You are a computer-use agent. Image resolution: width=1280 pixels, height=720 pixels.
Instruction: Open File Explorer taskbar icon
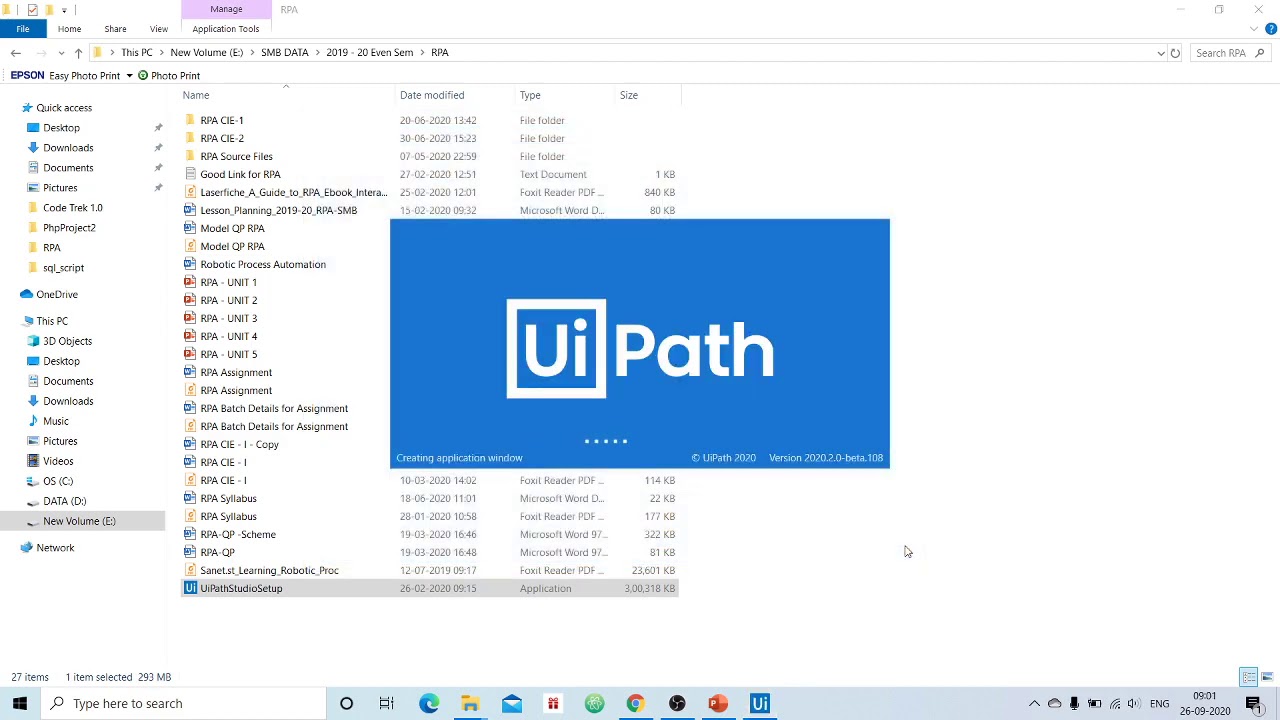(x=470, y=703)
